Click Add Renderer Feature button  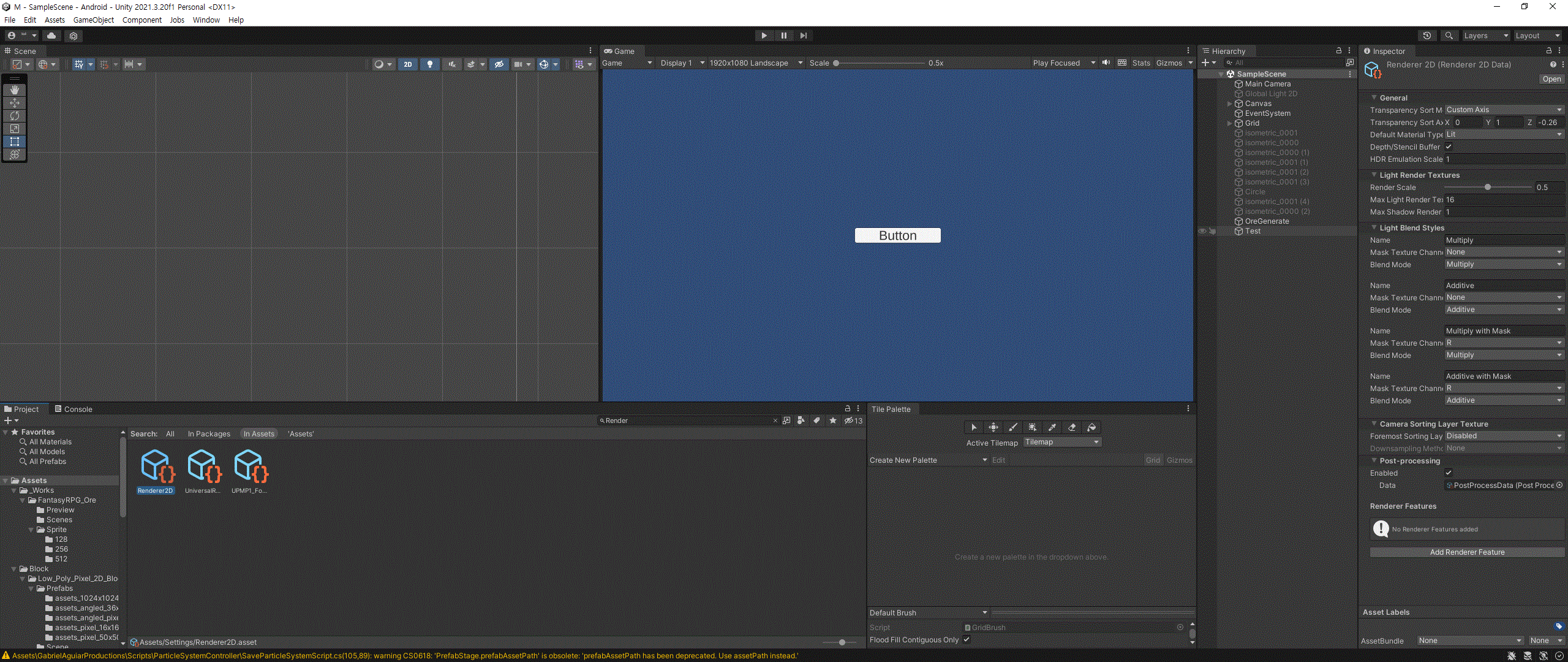[x=1467, y=552]
